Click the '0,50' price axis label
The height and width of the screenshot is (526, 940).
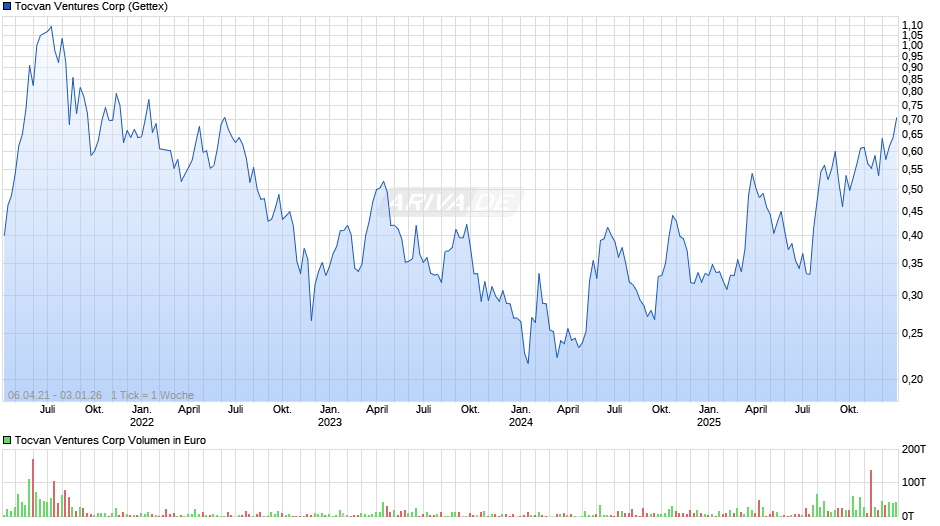pyautogui.click(x=912, y=190)
